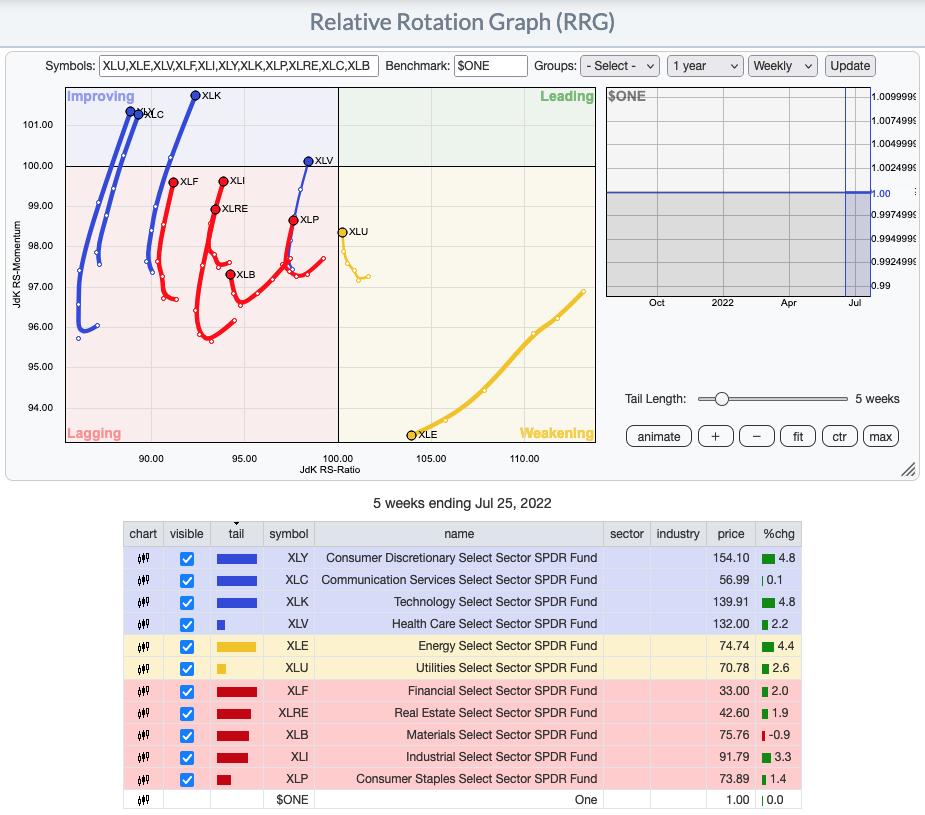The width and height of the screenshot is (925, 815).
Task: Zoom in with the plus button
Action: [716, 436]
